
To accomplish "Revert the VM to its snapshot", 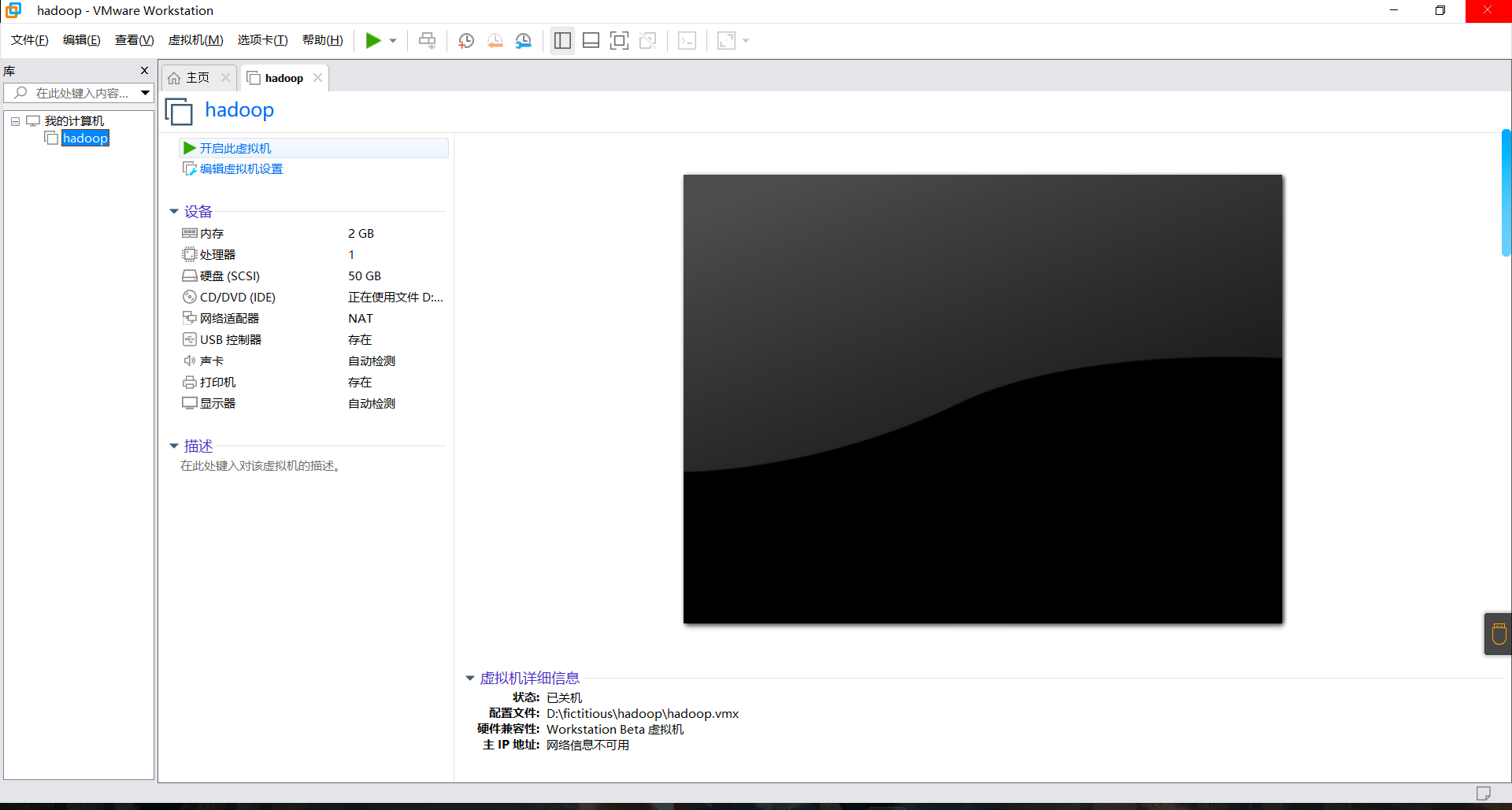I will coord(495,40).
